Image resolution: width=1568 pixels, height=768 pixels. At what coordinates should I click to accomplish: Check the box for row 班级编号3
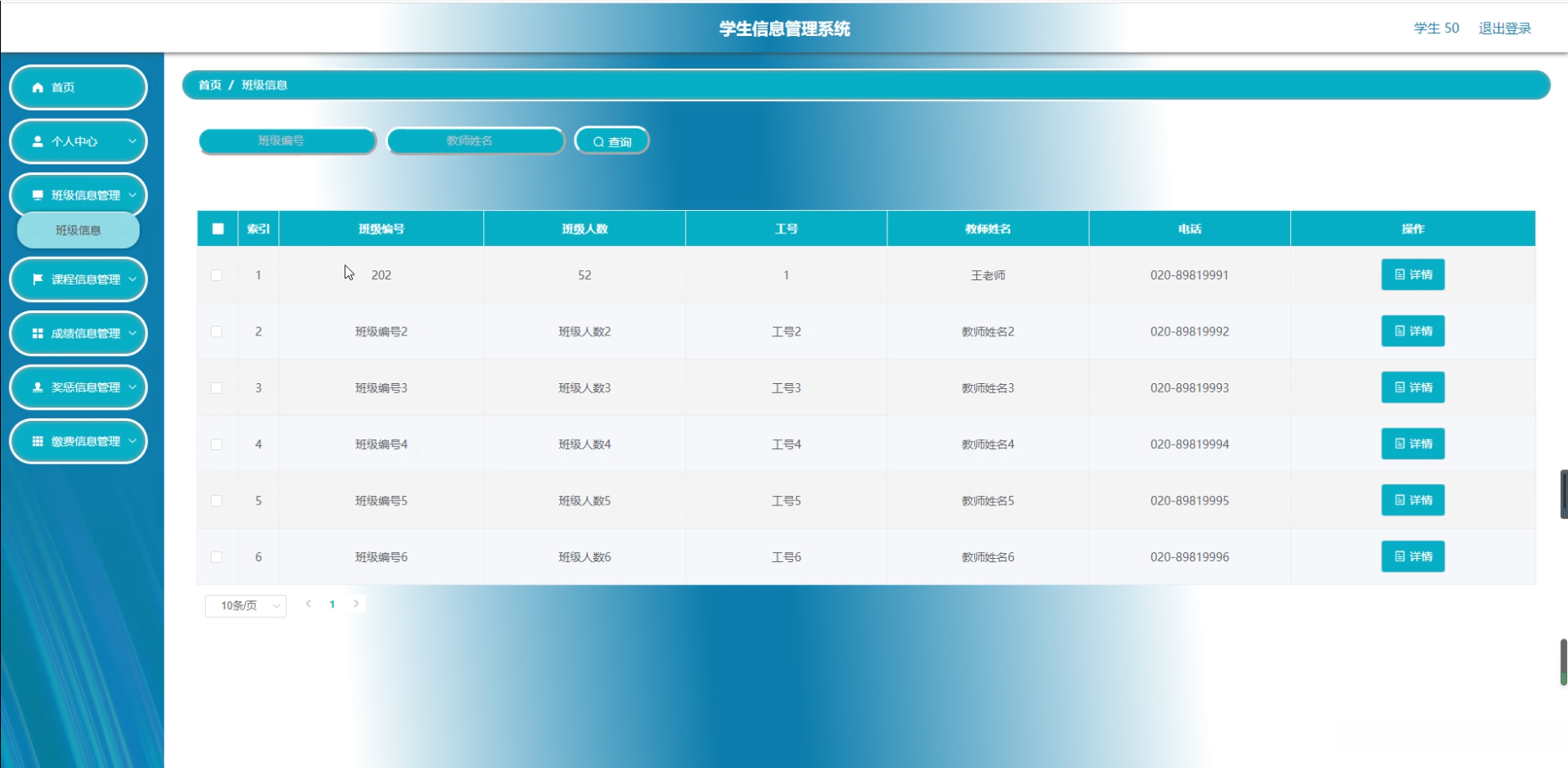click(x=217, y=388)
